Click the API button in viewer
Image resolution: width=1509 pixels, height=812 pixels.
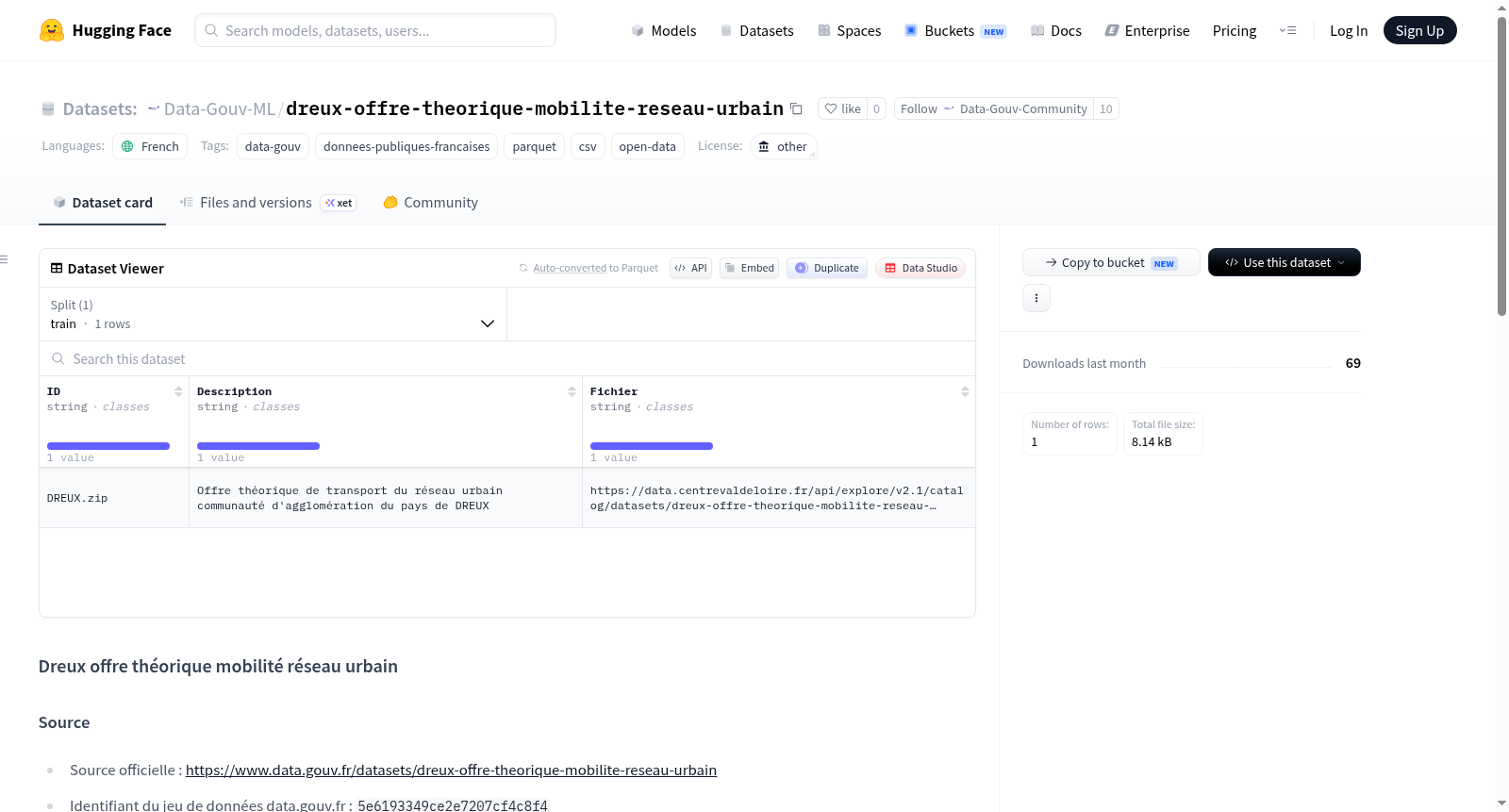[x=690, y=268]
